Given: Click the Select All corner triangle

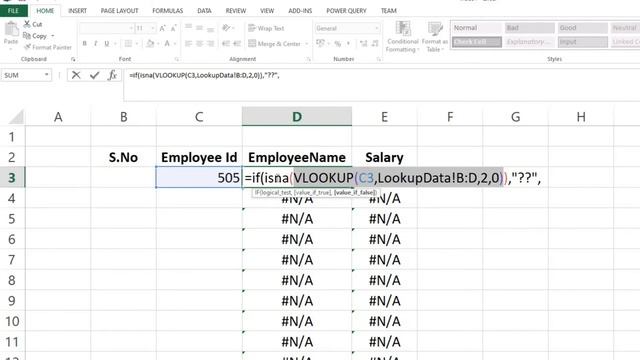Looking at the screenshot, I should [17, 117].
